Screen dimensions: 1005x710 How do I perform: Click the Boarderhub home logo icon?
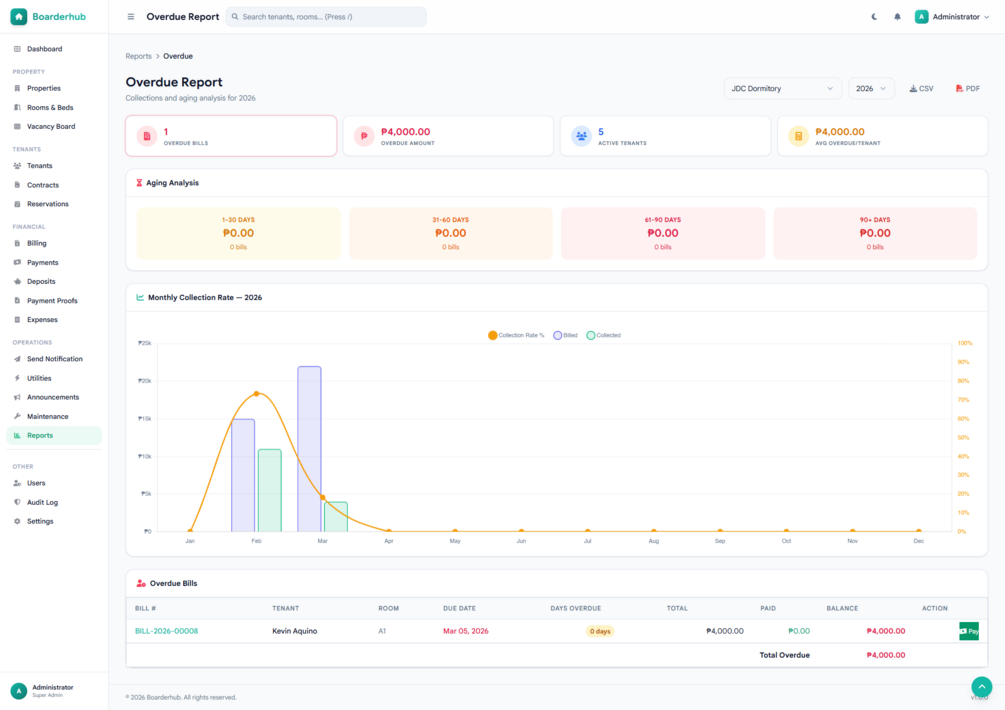pos(19,17)
